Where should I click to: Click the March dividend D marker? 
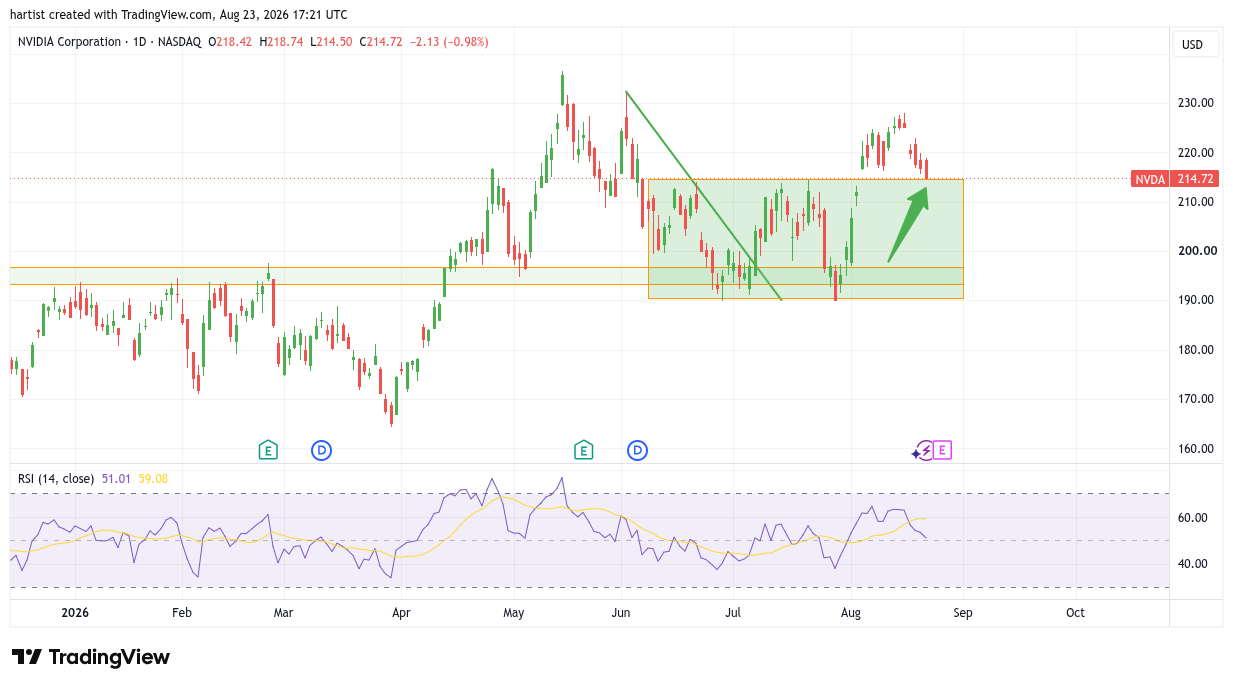321,450
